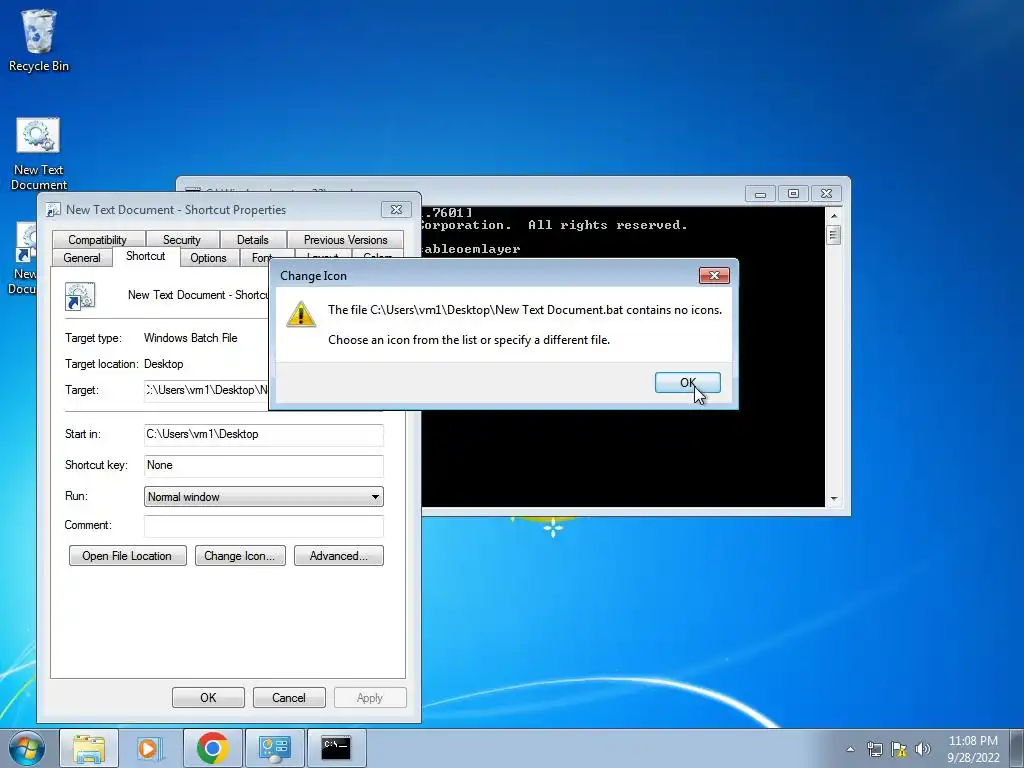Switch to the cmd taskbar button

pos(336,748)
